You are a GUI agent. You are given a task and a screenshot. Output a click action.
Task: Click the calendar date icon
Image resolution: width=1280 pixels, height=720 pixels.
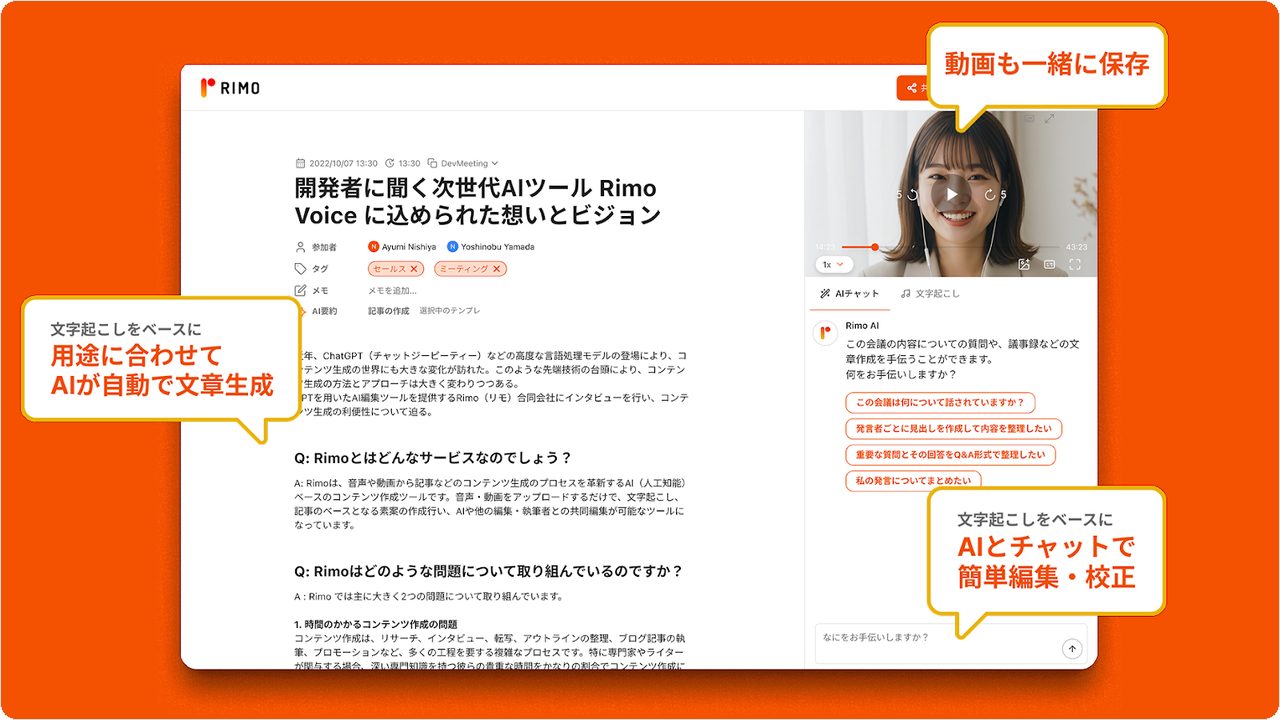click(300, 163)
